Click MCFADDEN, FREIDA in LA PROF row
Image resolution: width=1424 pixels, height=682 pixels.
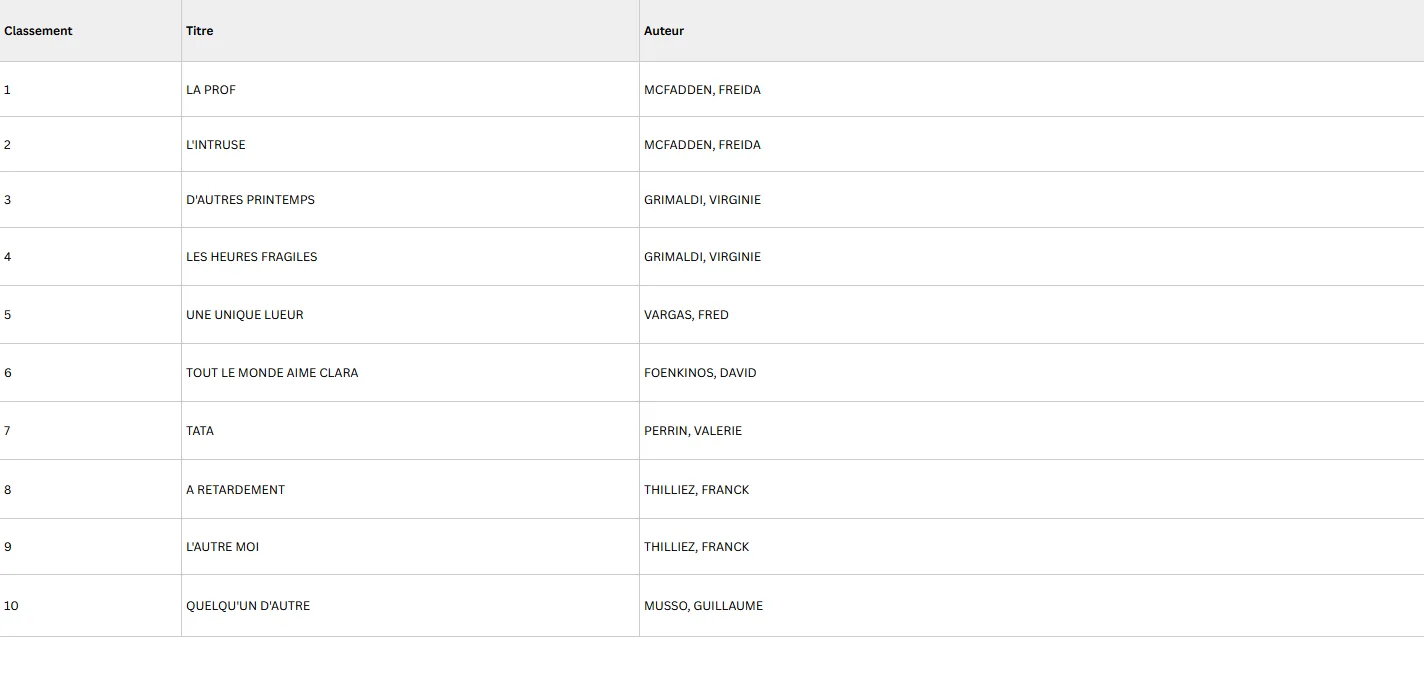pyautogui.click(x=702, y=90)
